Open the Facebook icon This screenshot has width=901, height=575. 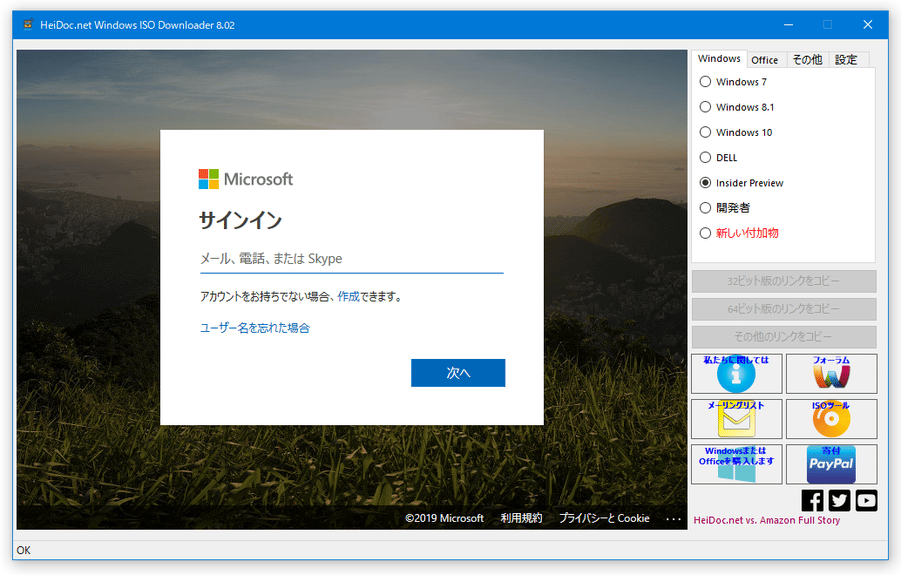pos(812,500)
